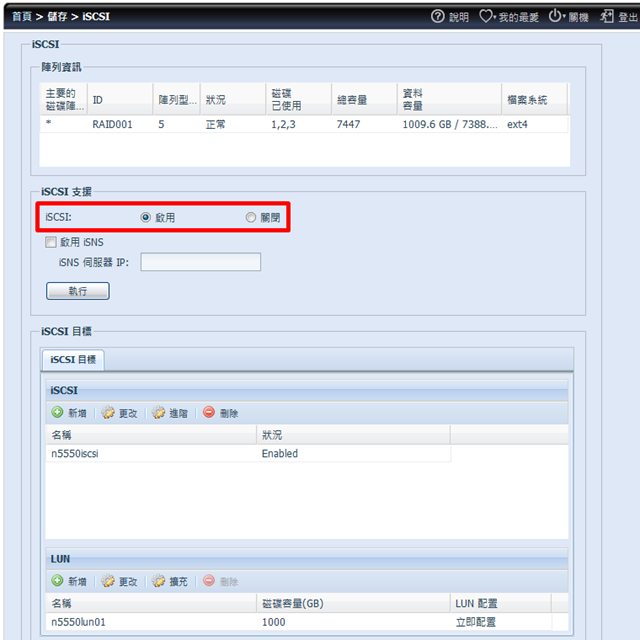This screenshot has width=640, height=640.
Task: Select the iSCSI 啟用 radio button
Action: tap(146, 217)
